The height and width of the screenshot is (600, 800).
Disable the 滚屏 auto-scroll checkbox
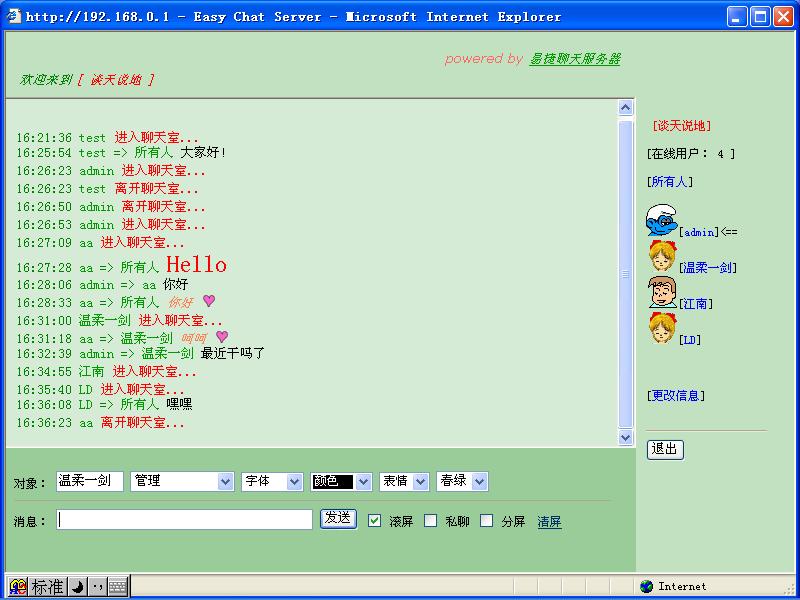(x=374, y=520)
